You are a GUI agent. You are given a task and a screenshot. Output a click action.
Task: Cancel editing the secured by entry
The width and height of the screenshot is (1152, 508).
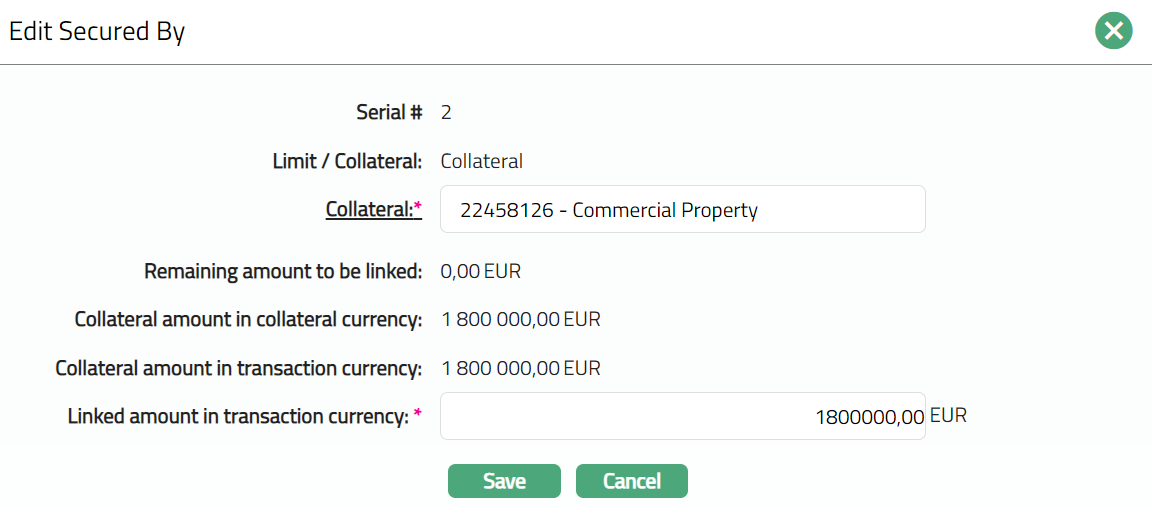(x=632, y=481)
